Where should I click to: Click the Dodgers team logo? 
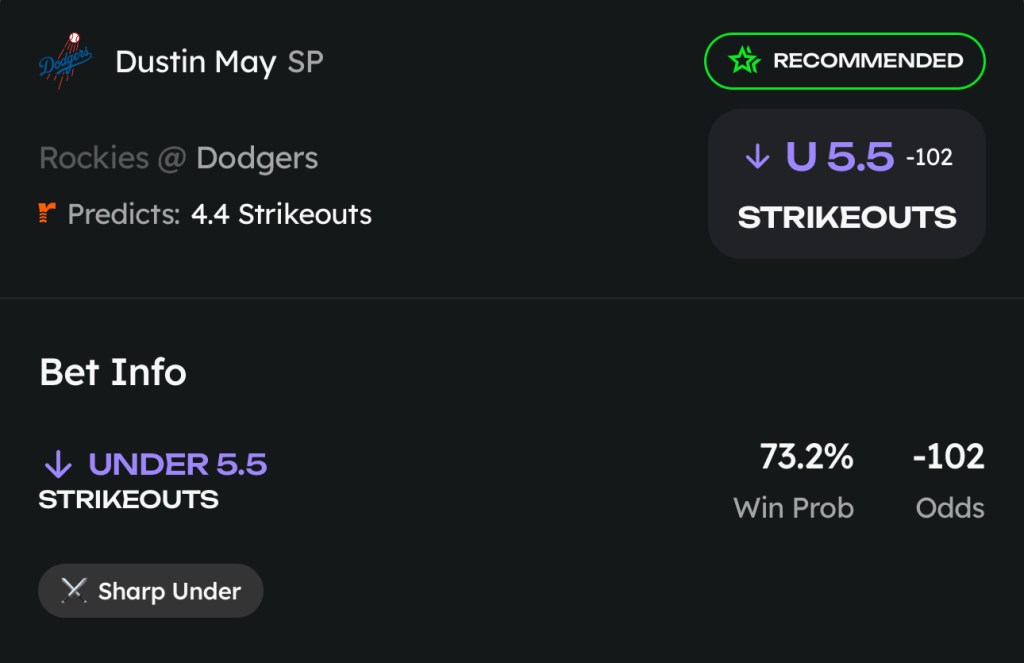[x=65, y=61]
